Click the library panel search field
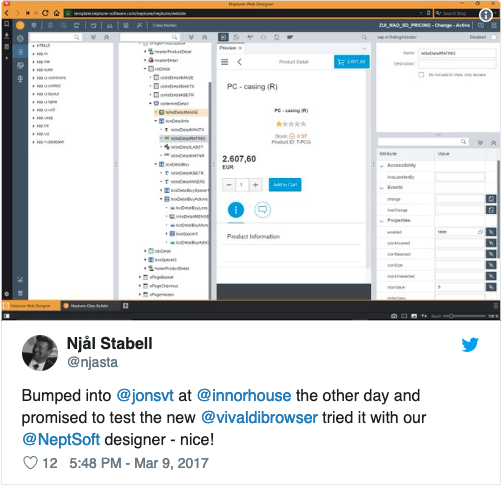Viewport: 501px width, 485px height. pyautogui.click(x=55, y=37)
